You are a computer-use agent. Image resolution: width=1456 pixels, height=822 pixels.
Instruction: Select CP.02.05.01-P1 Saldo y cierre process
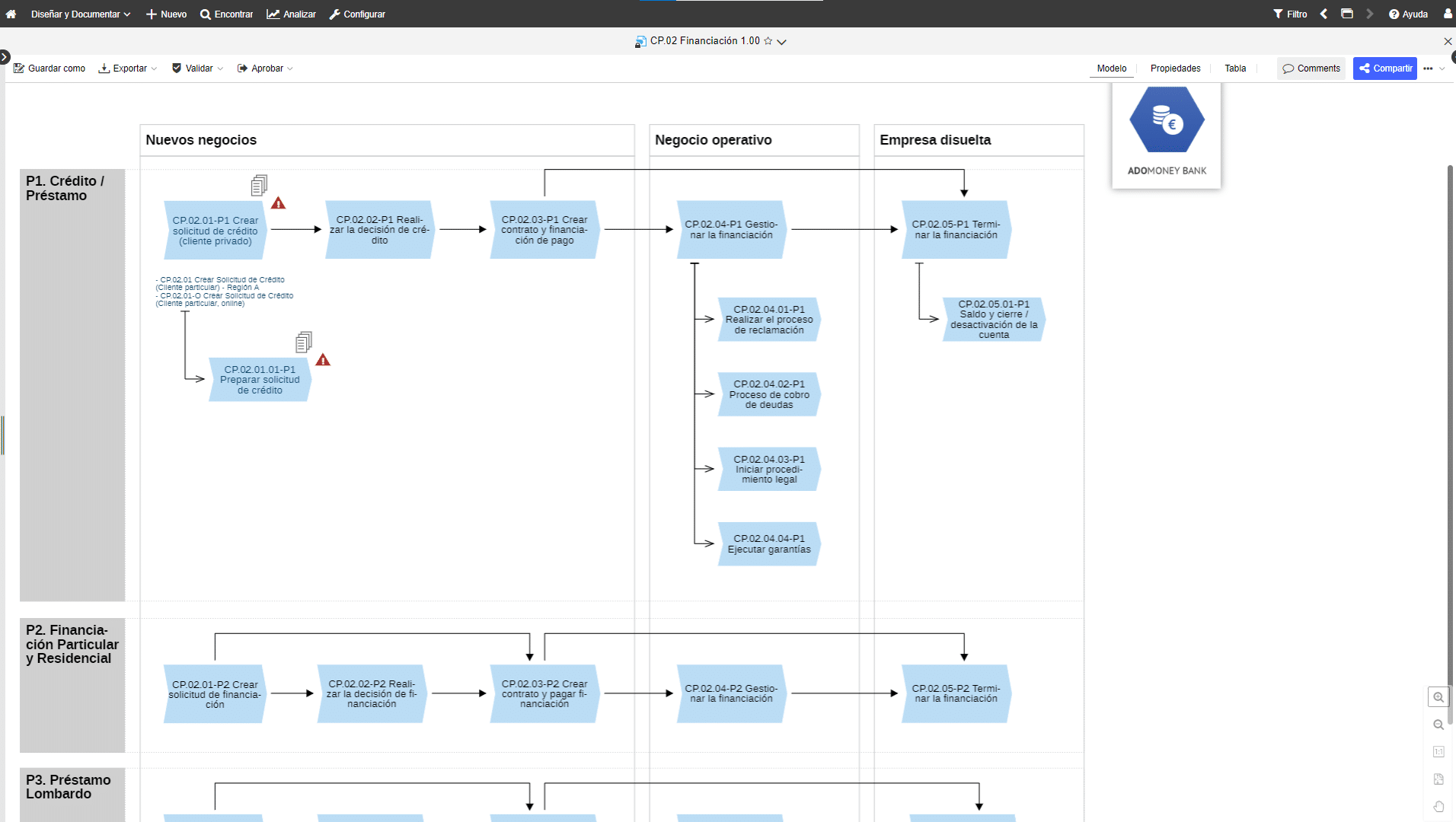(994, 320)
